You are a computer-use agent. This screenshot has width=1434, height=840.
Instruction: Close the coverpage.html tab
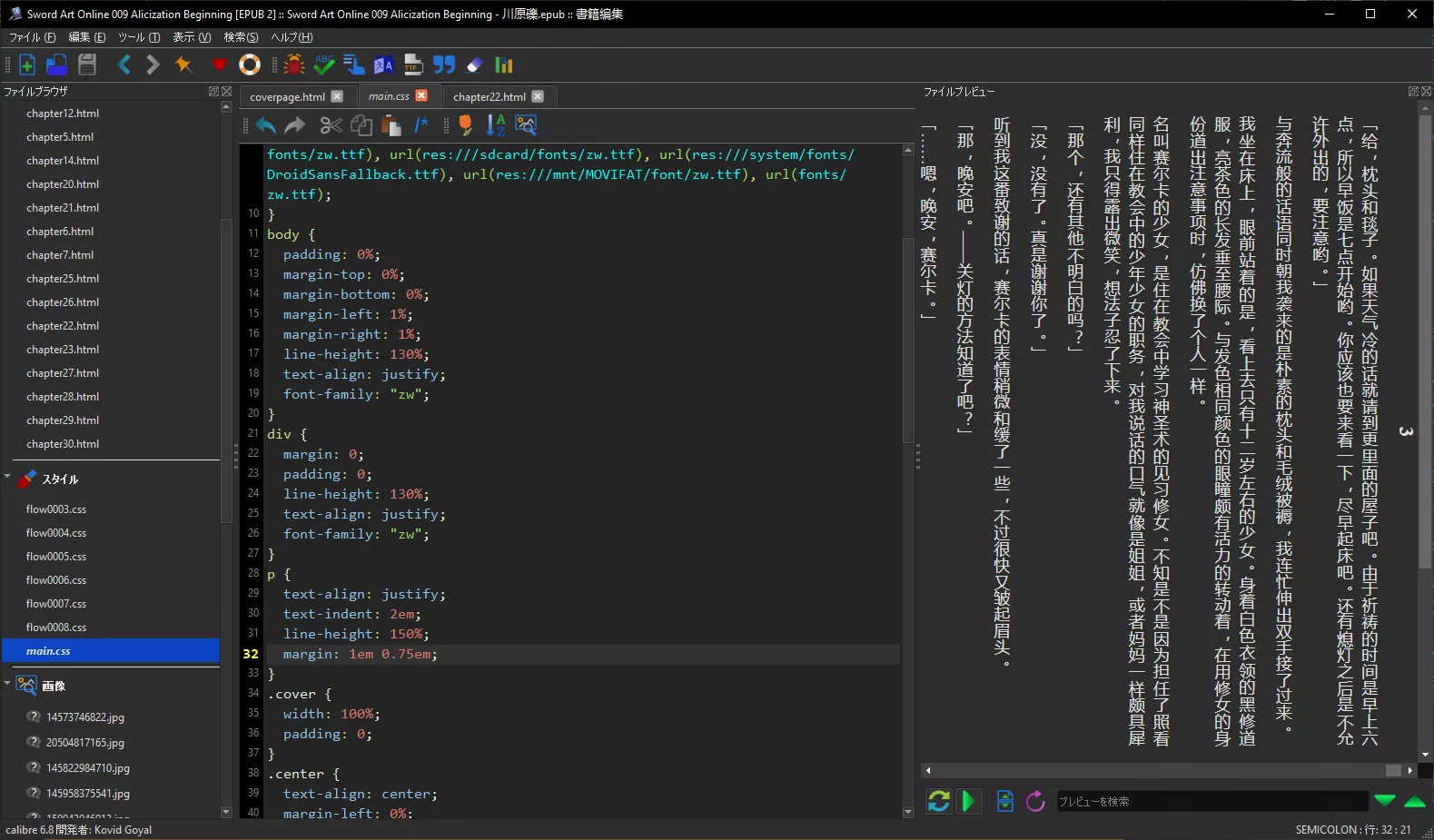coord(337,96)
